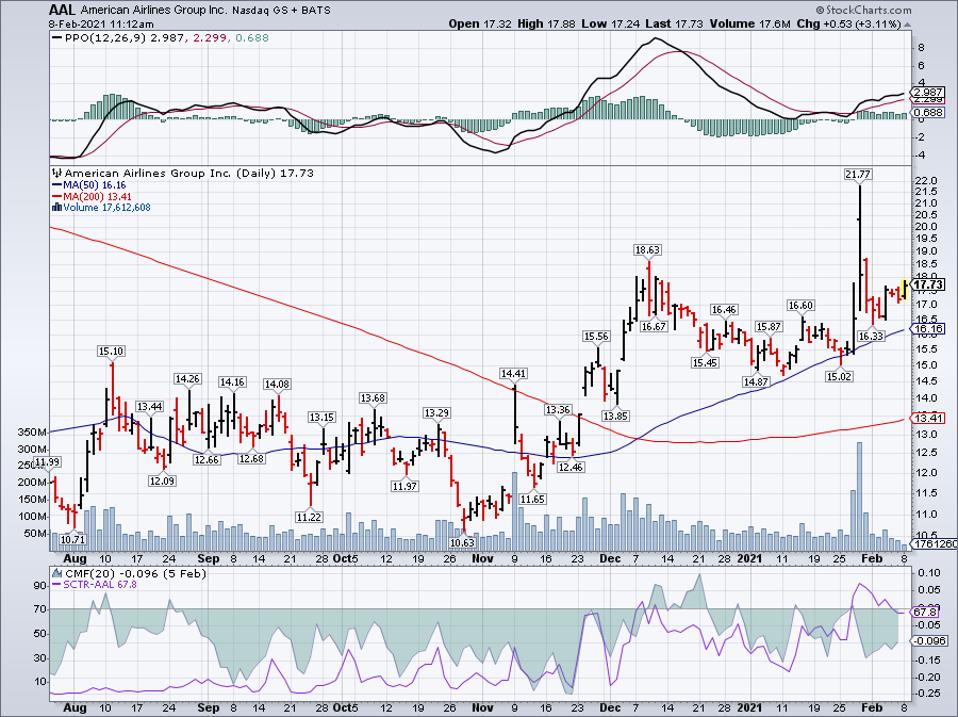958x717 pixels.
Task: Click the 18.63 high price annotation
Action: tap(648, 250)
